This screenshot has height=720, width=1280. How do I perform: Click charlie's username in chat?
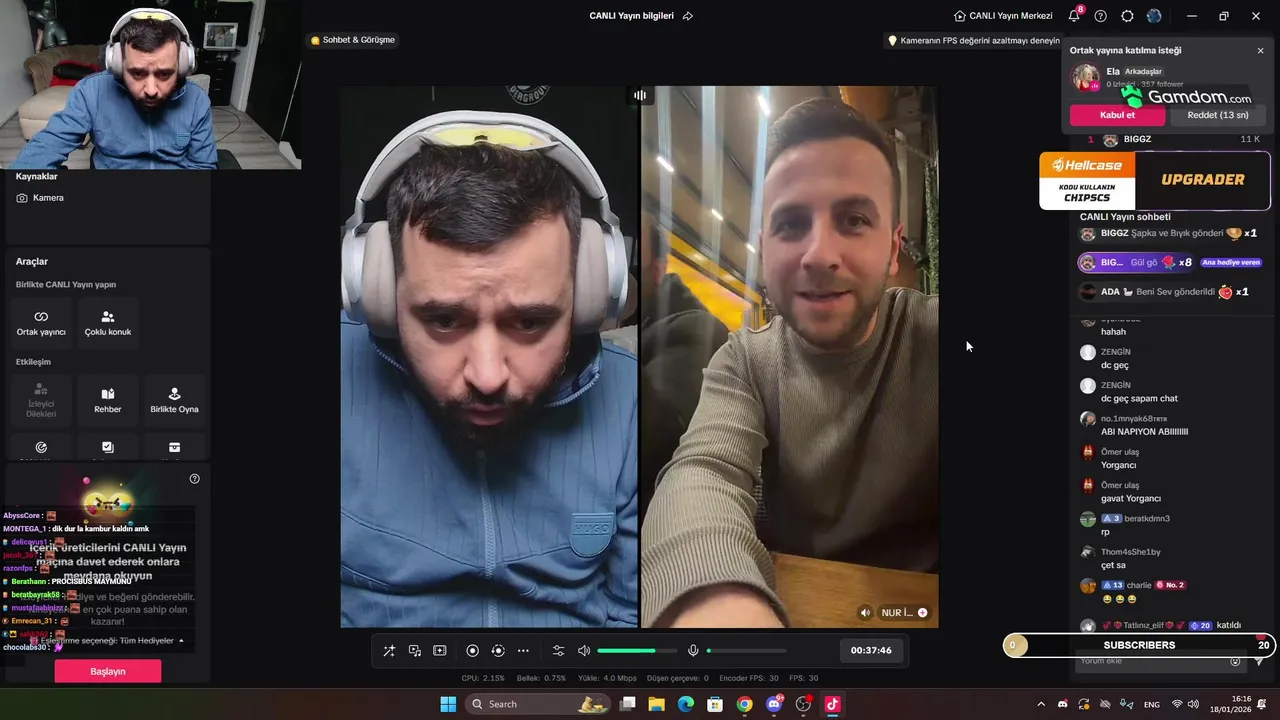(1139, 585)
